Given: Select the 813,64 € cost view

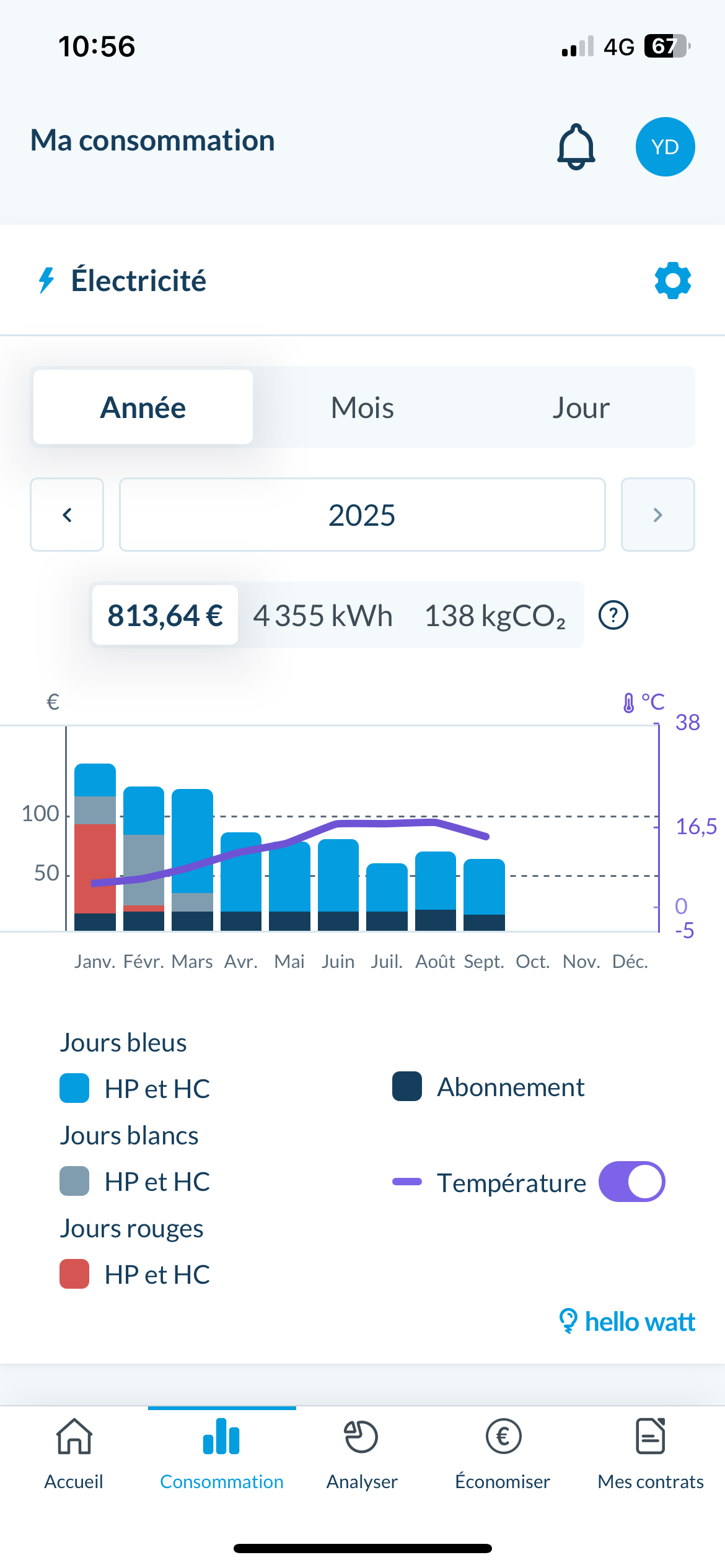Looking at the screenshot, I should point(165,616).
